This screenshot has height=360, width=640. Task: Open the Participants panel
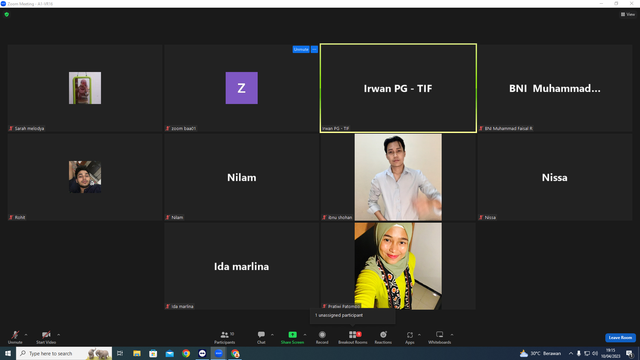click(x=224, y=337)
